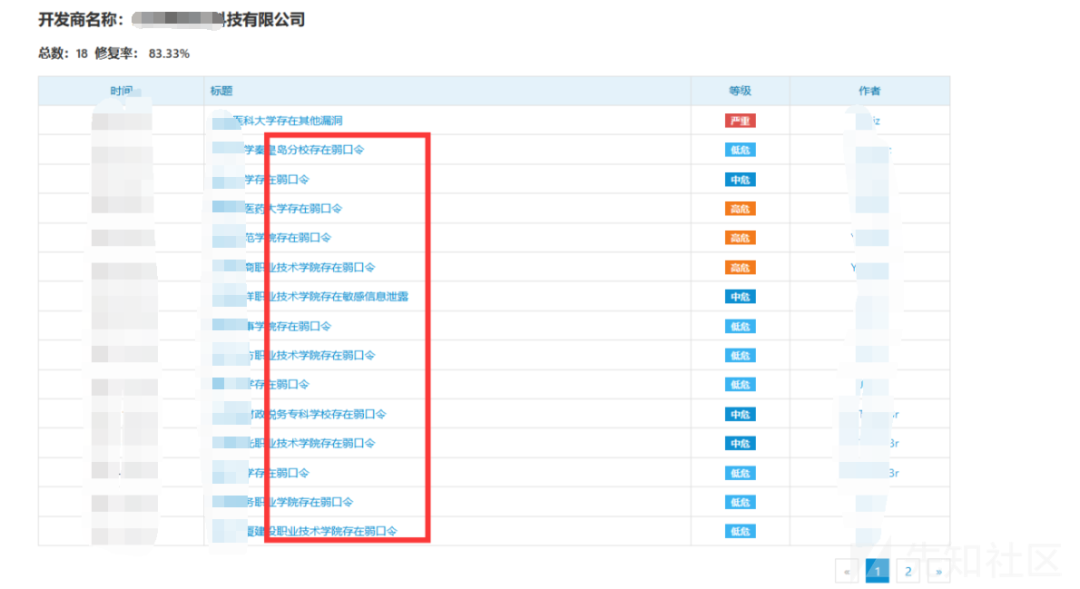Click the 等级 column header
The height and width of the screenshot is (589, 1080).
[x=740, y=91]
